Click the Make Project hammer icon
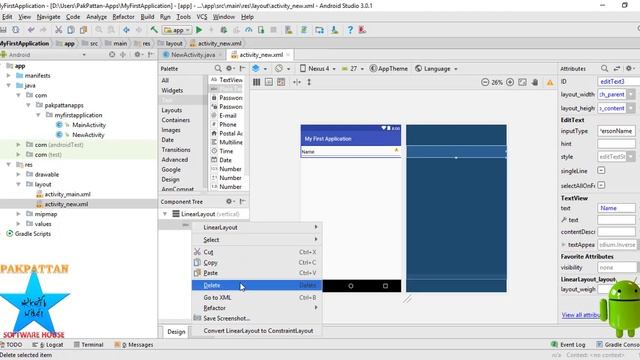640x360 pixels. [154, 30]
